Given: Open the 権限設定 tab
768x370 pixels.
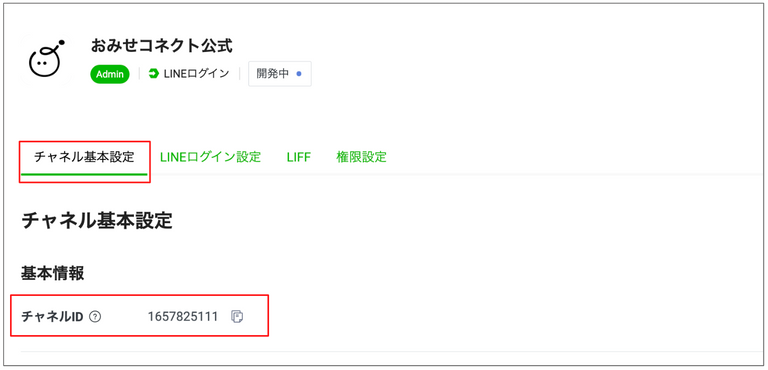Looking at the screenshot, I should point(361,157).
